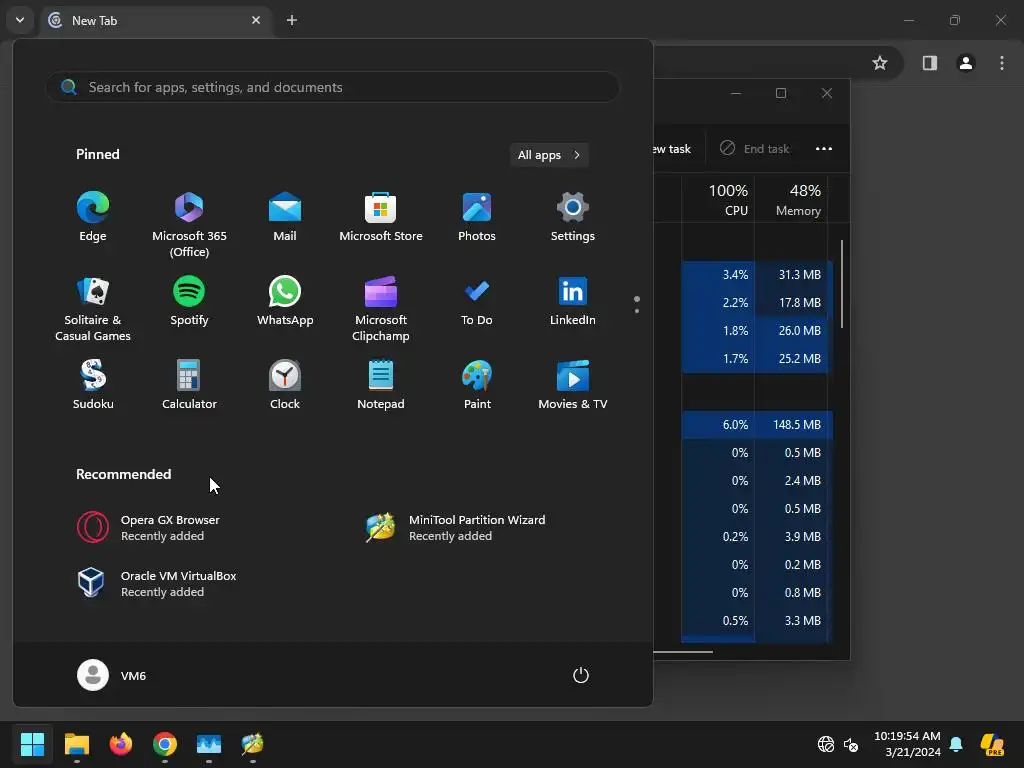This screenshot has height=768, width=1024.
Task: Switch to Task Manager on the taskbar
Action: pyautogui.click(x=209, y=744)
